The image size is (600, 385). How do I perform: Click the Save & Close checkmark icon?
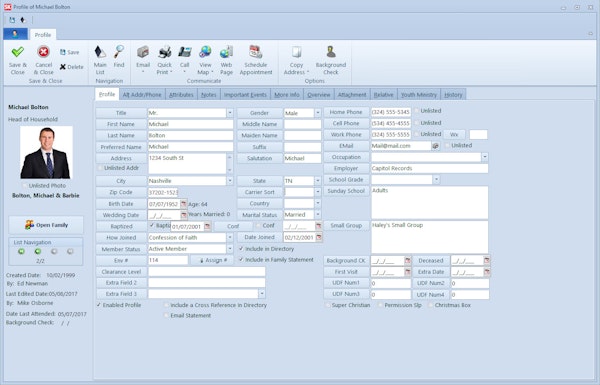18,52
